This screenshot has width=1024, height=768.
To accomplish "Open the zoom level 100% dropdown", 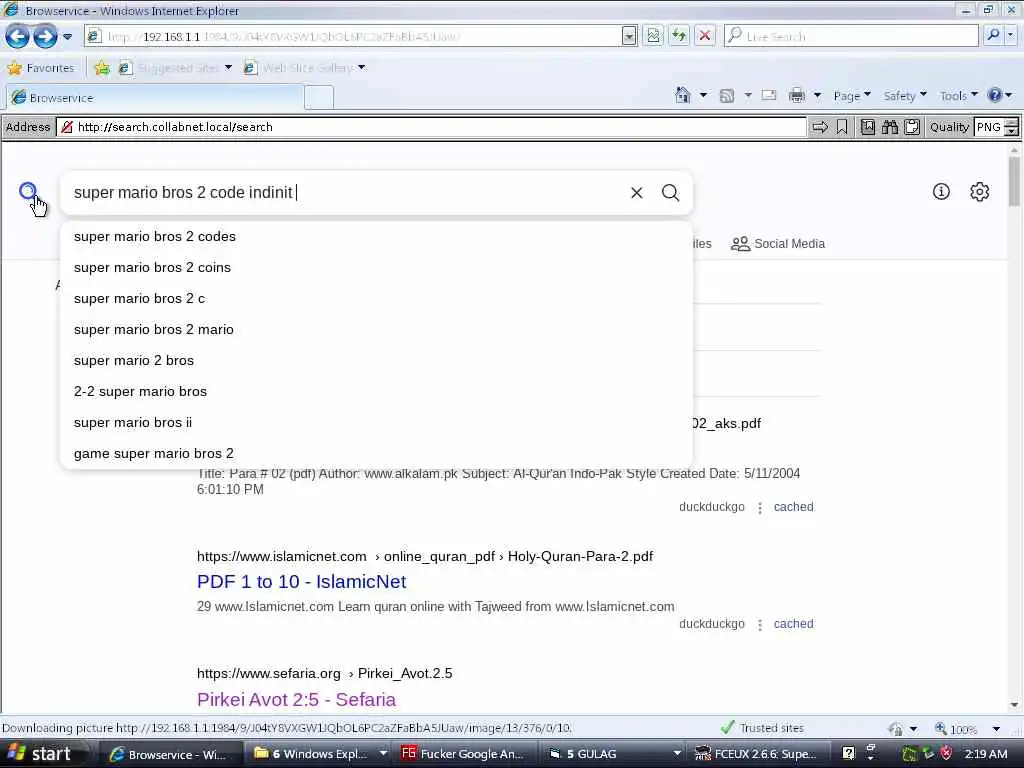I will click(996, 729).
